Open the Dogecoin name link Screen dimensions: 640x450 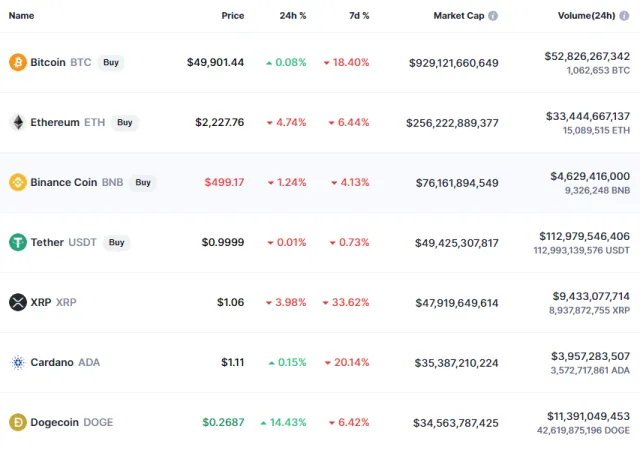[x=54, y=423]
